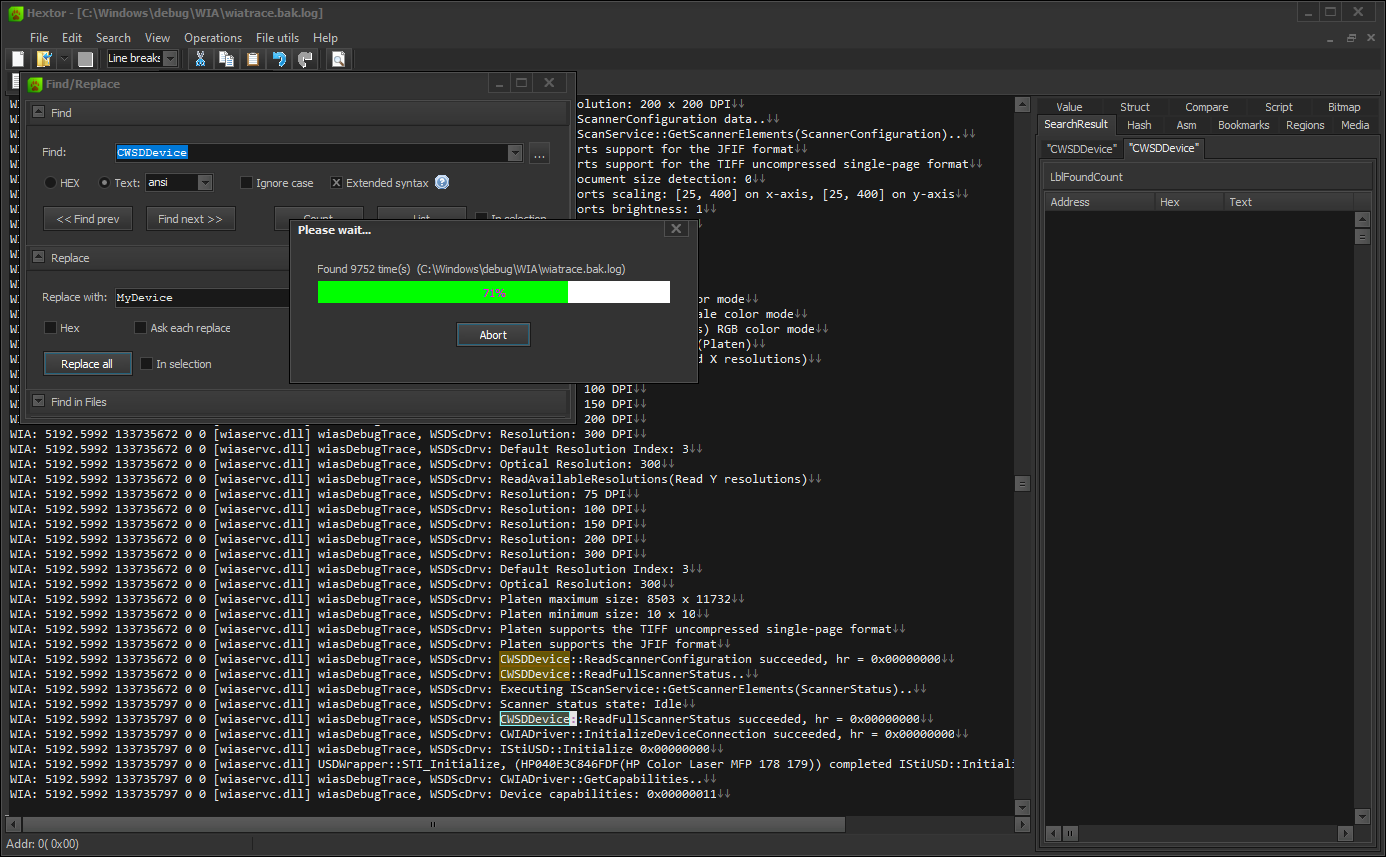The image size is (1386, 857).
Task: Select the HEX radio button
Action: pyautogui.click(x=51, y=183)
